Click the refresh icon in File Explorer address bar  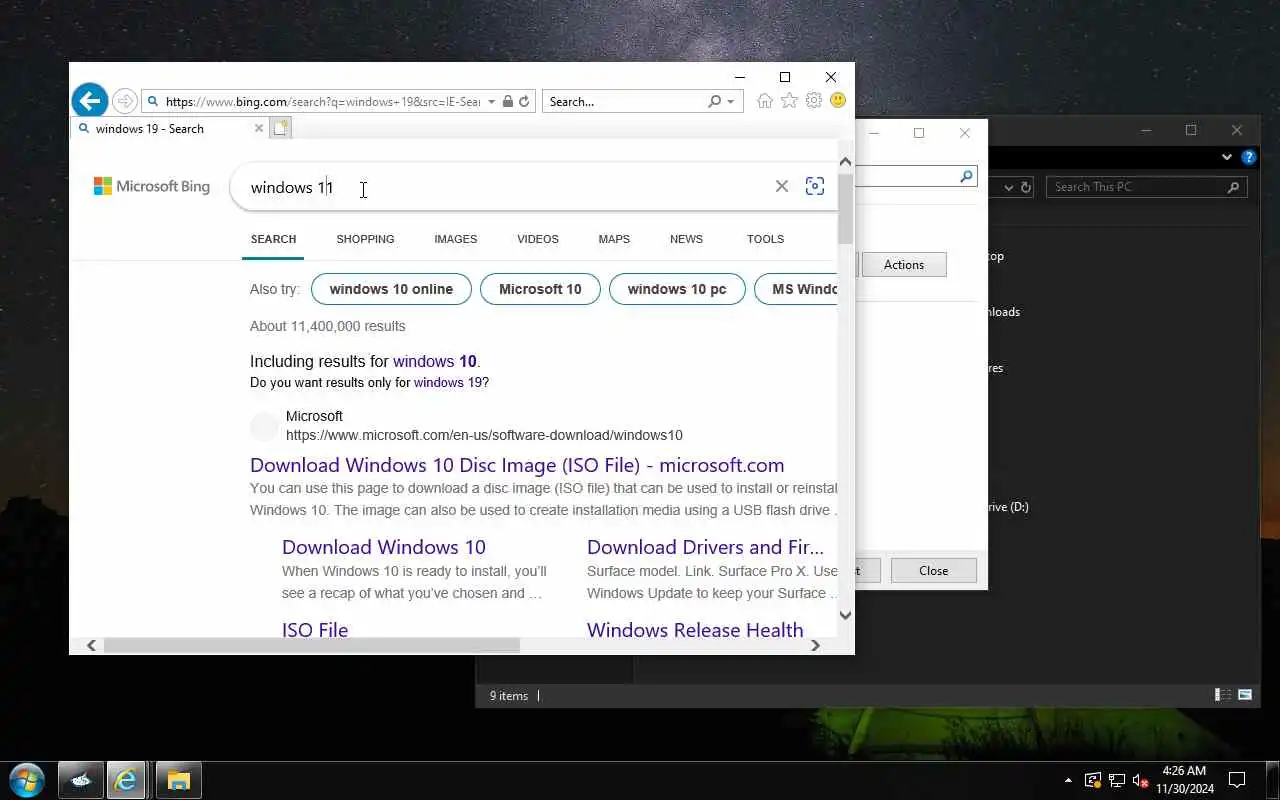(1025, 187)
